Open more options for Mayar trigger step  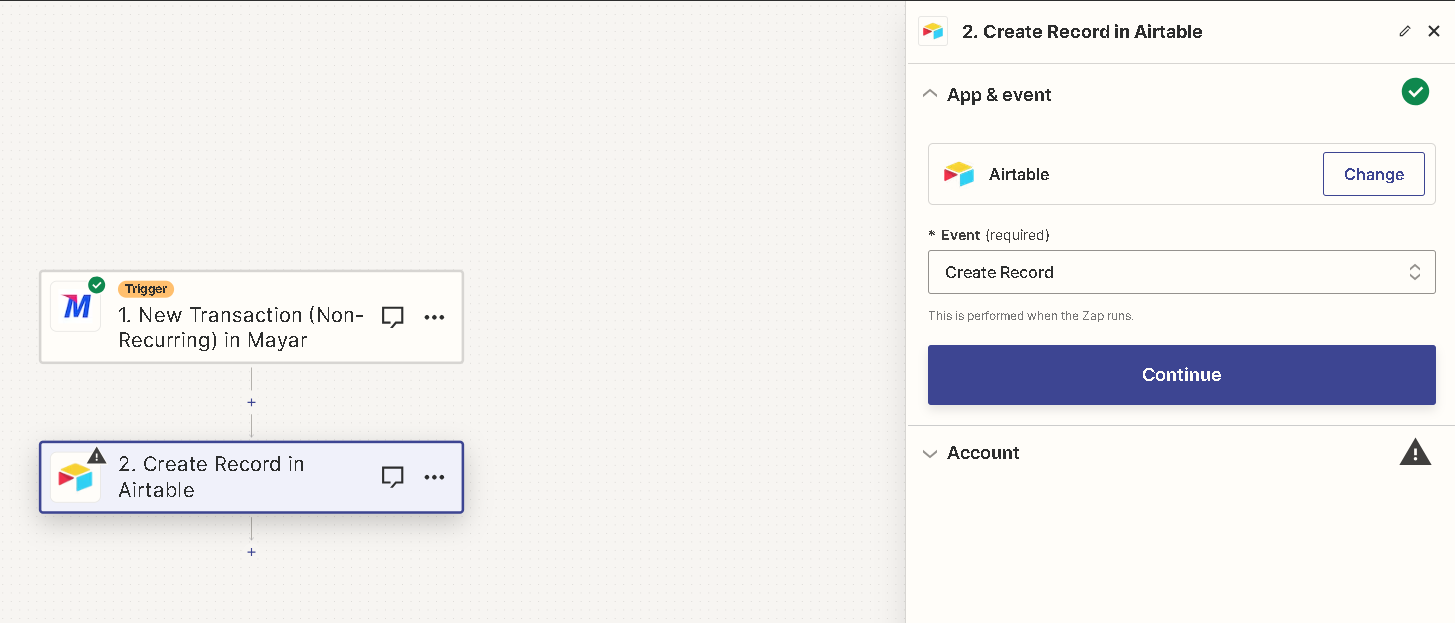point(434,317)
